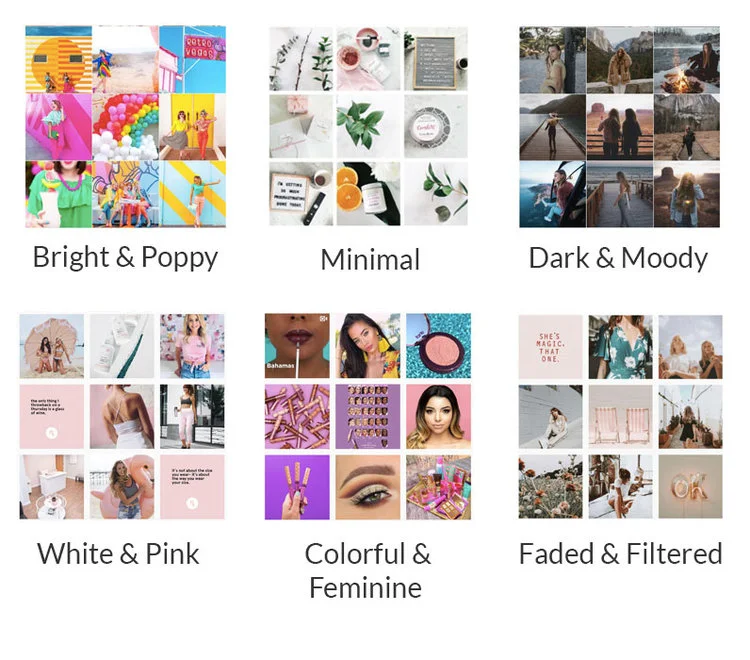Click the grey letter board photo
This screenshot has width=750, height=660.
[x=436, y=59]
